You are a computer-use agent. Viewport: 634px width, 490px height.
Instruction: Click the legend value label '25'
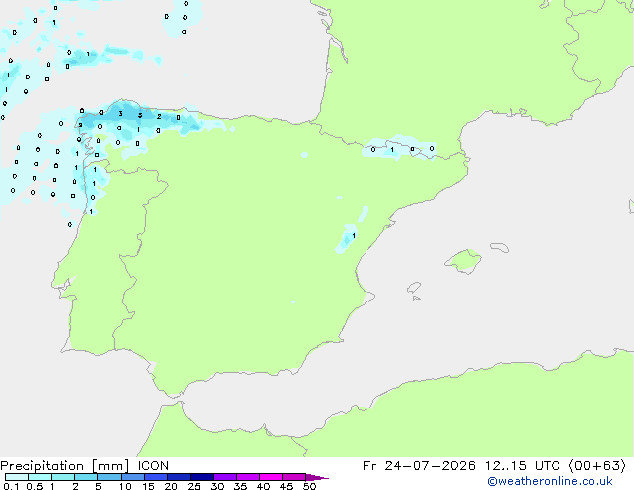tap(194, 486)
